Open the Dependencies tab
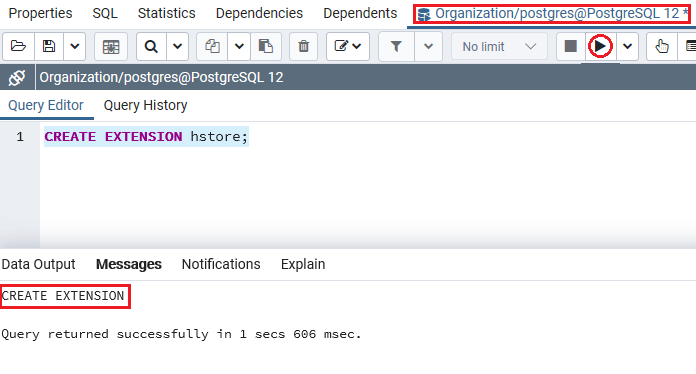696x374 pixels. tap(259, 13)
